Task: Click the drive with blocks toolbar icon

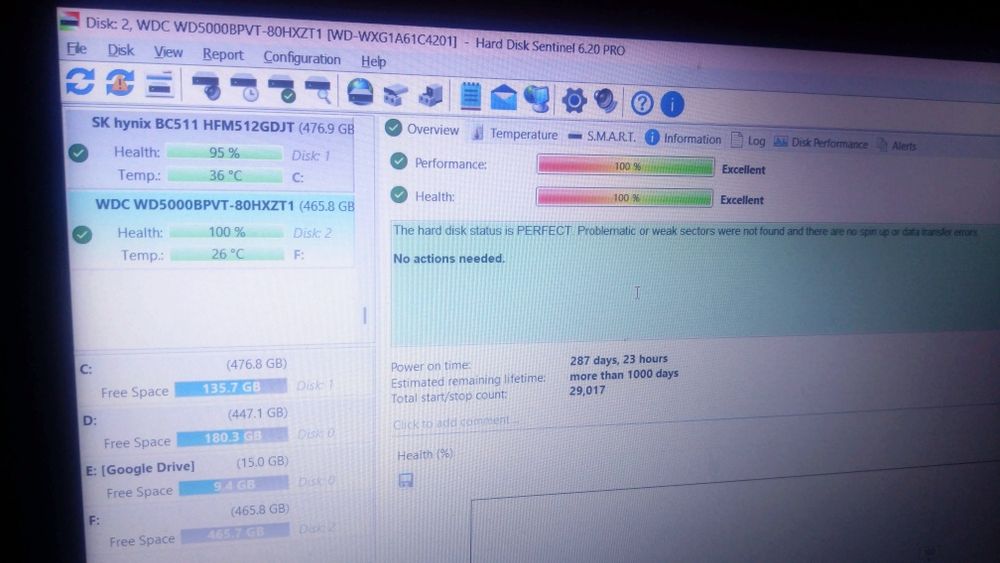Action: click(395, 94)
